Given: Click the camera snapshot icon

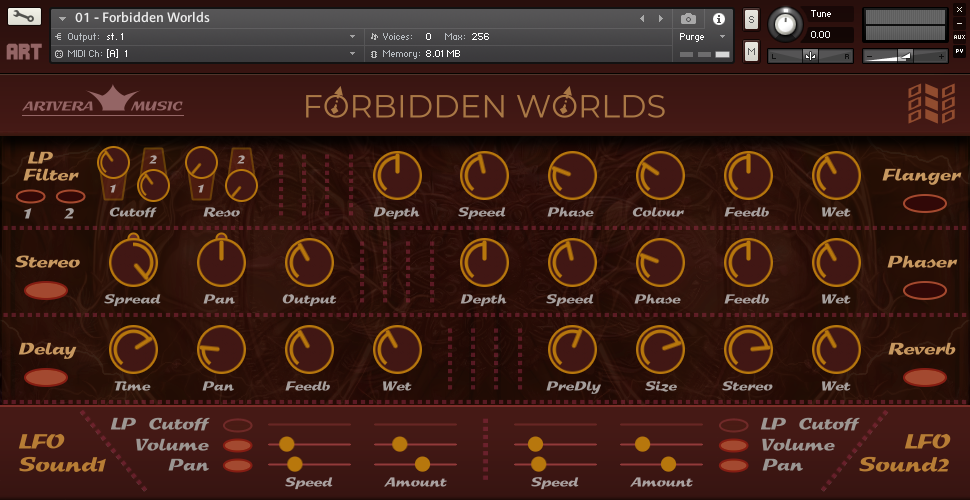Looking at the screenshot, I should 688,18.
